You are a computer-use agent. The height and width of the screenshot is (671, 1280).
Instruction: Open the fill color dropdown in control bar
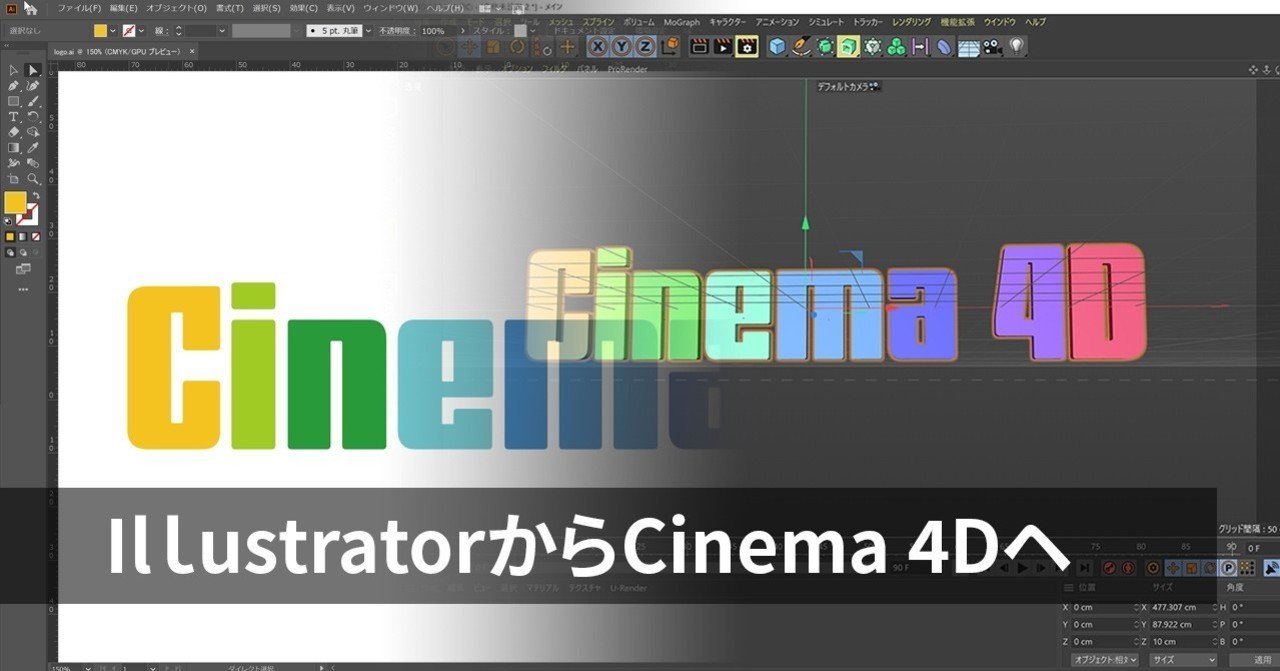coord(113,31)
